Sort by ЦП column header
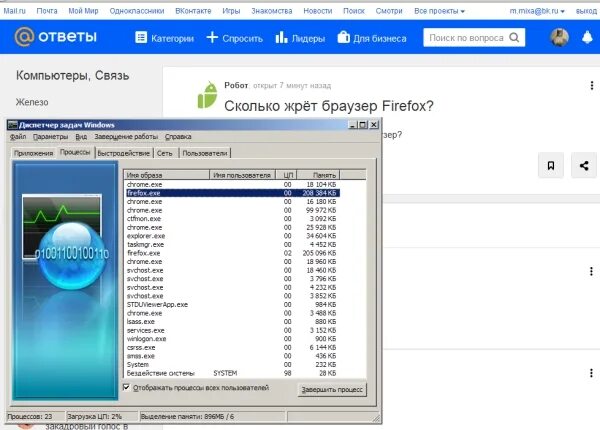This screenshot has width=600, height=430. pyautogui.click(x=286, y=175)
